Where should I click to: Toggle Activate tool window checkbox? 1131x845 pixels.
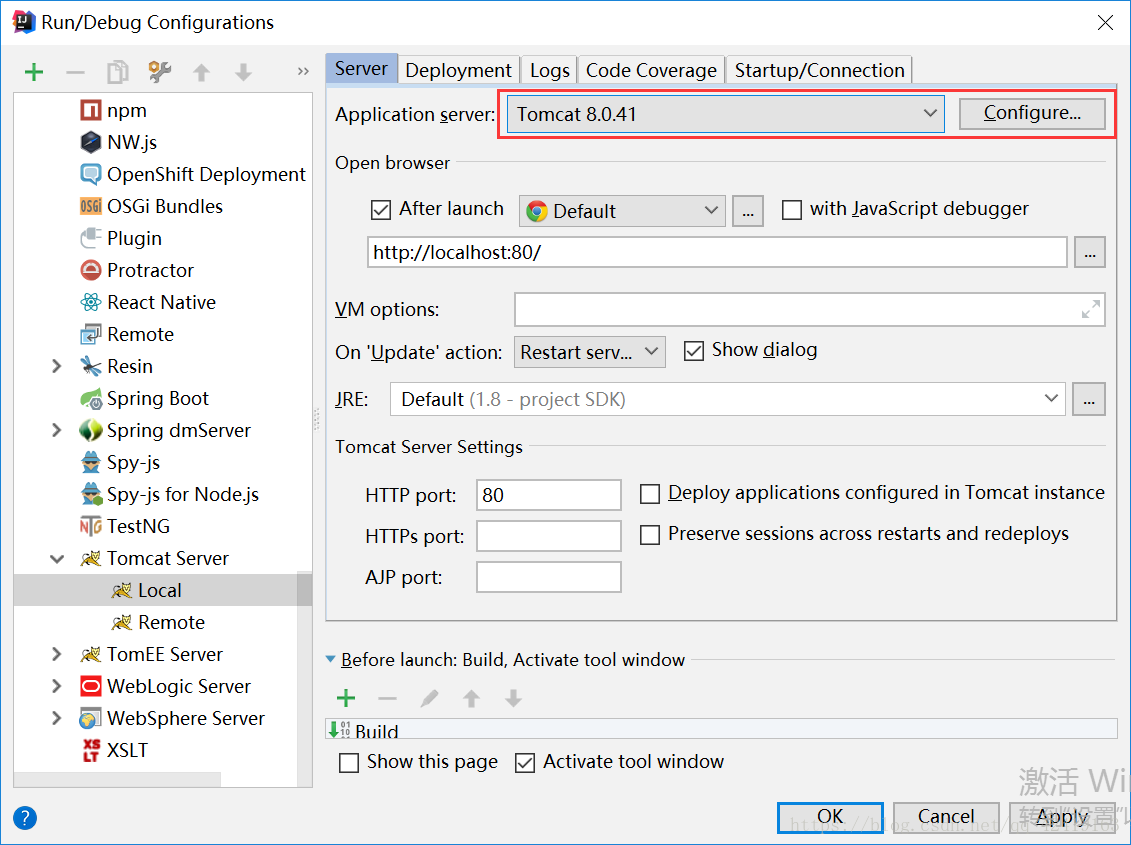[x=525, y=763]
